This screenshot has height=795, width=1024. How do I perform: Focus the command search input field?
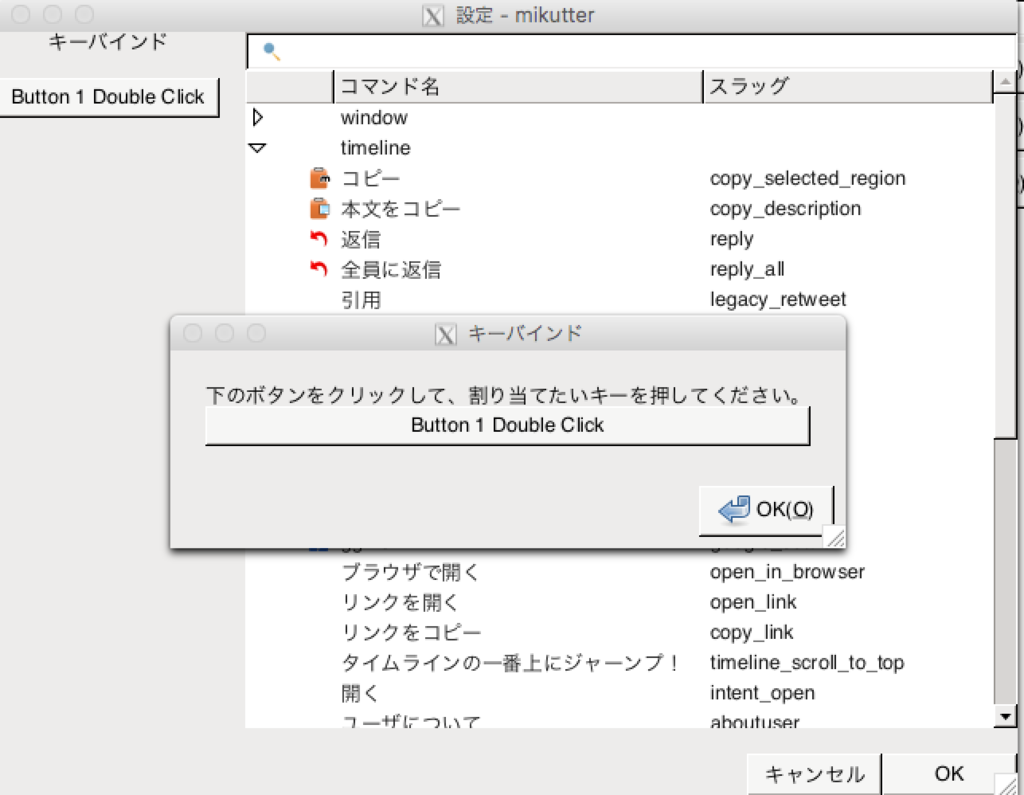point(631,51)
